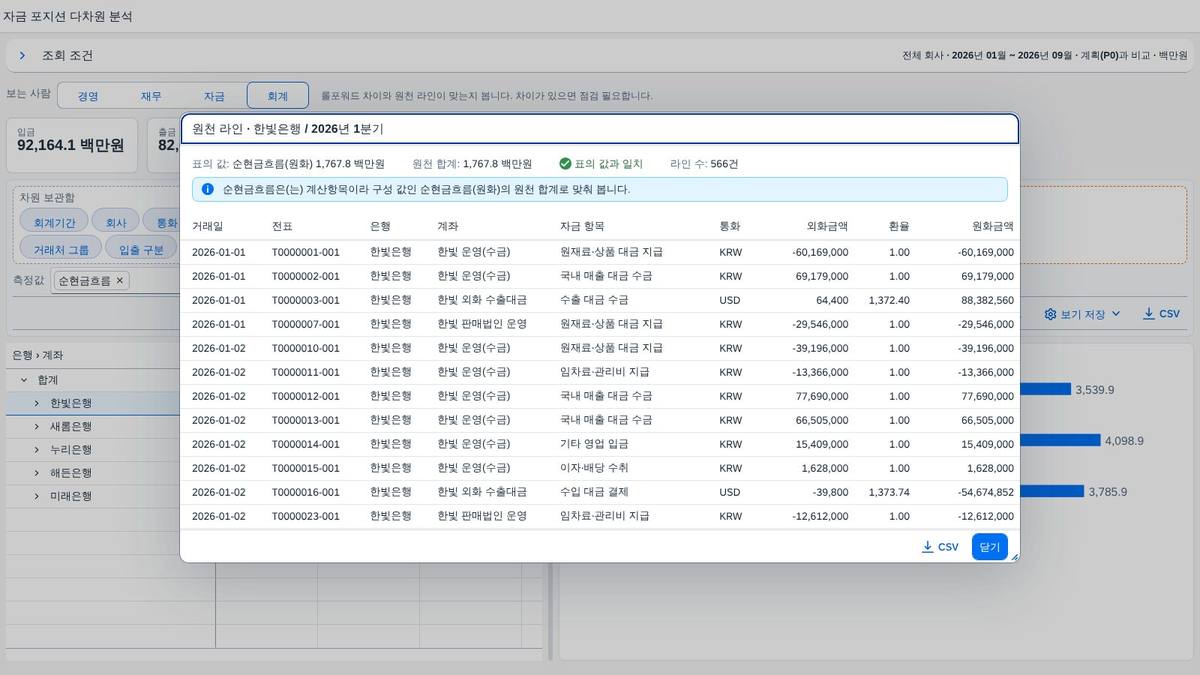
Task: Switch to the 경영 viewer tab
Action: pos(88,96)
